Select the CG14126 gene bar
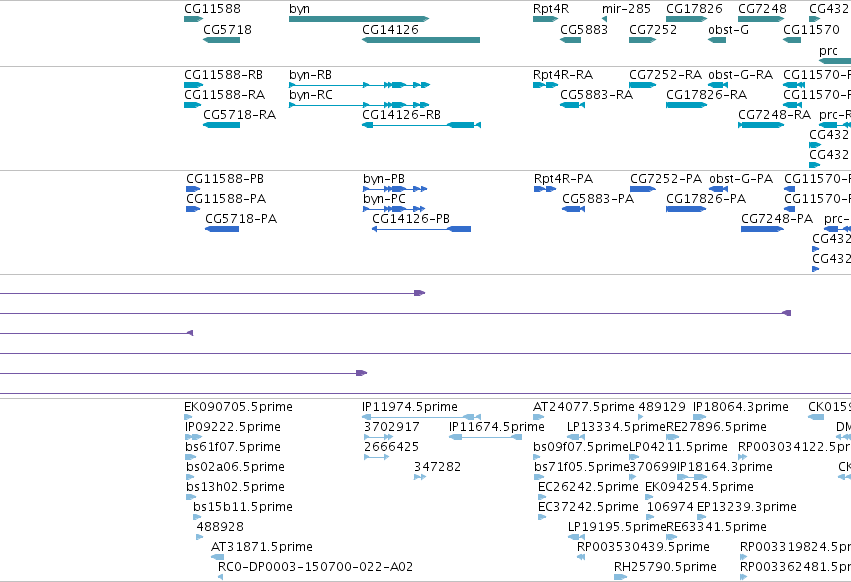Viewport: 851px width, 582px height. point(421,40)
